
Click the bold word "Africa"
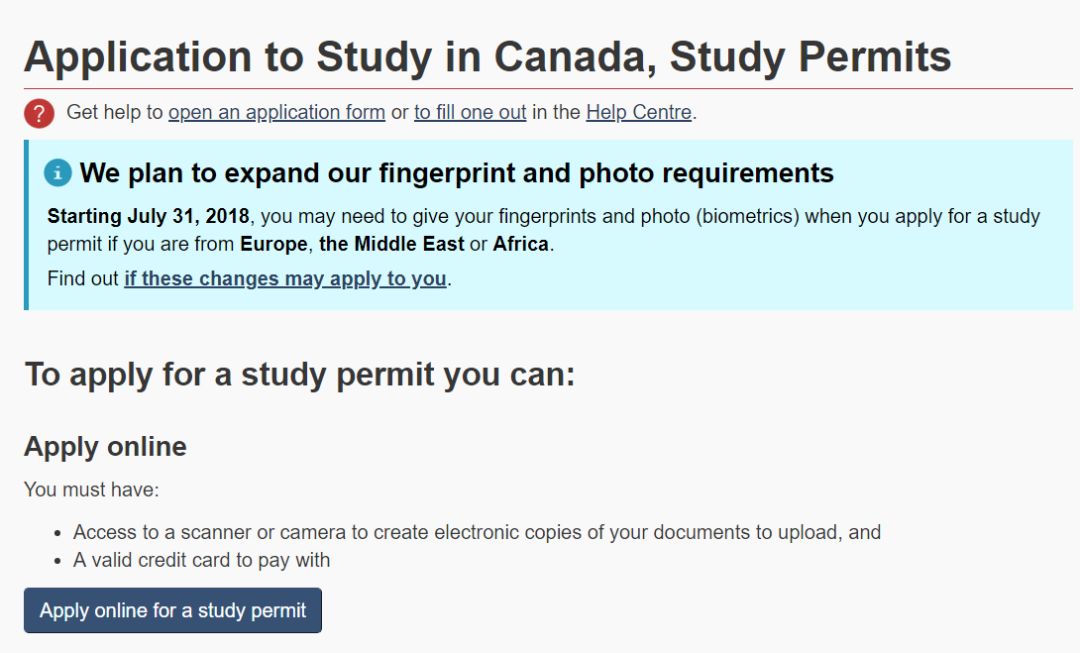pyautogui.click(x=521, y=244)
